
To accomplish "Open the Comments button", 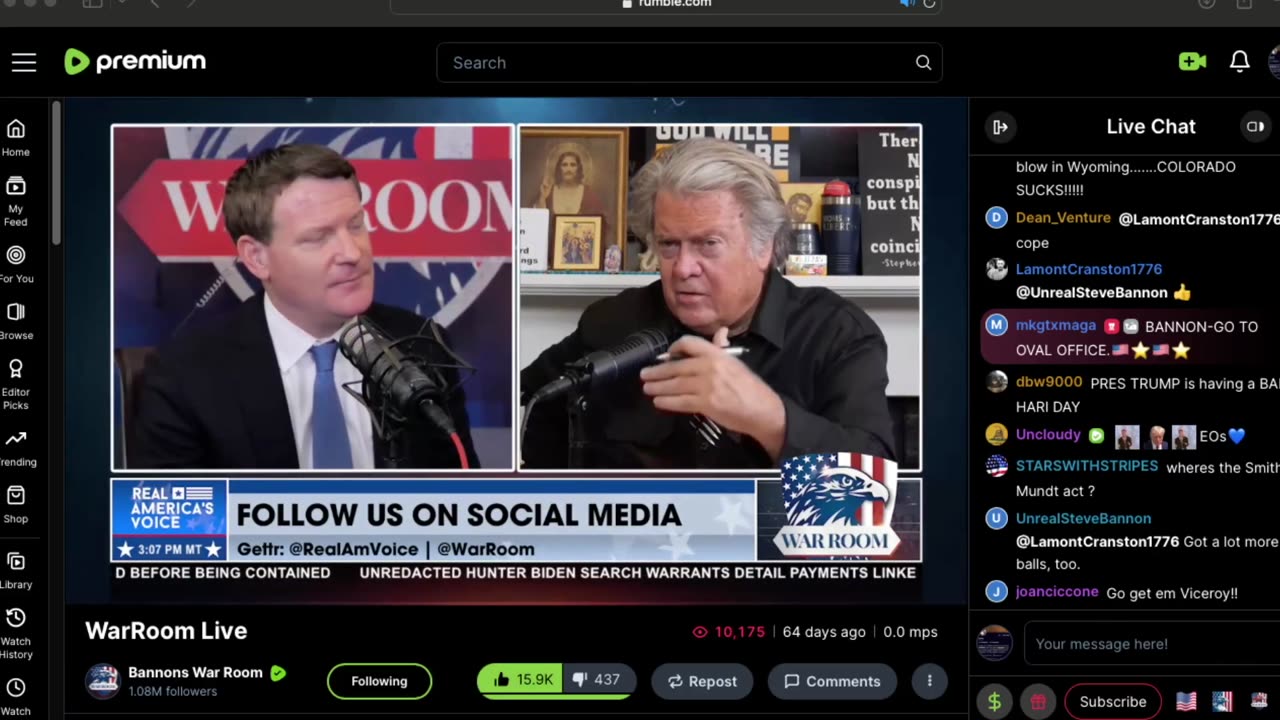I will (832, 681).
